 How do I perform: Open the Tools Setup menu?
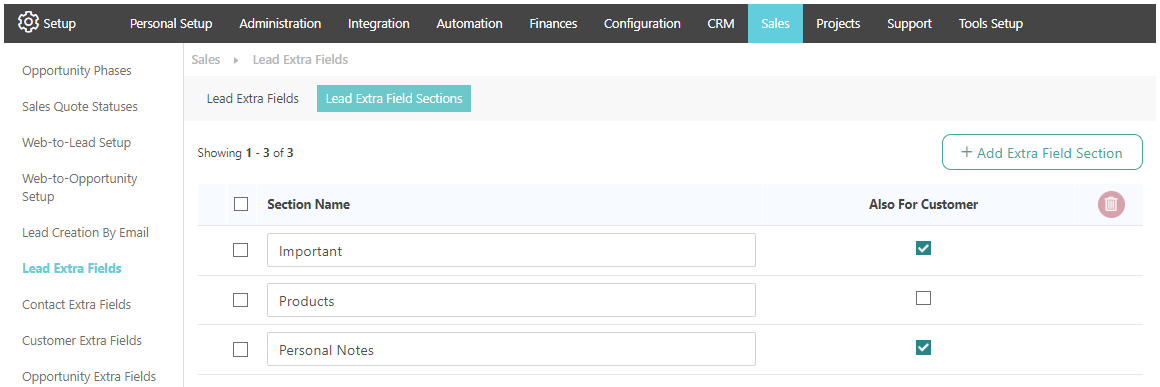991,23
